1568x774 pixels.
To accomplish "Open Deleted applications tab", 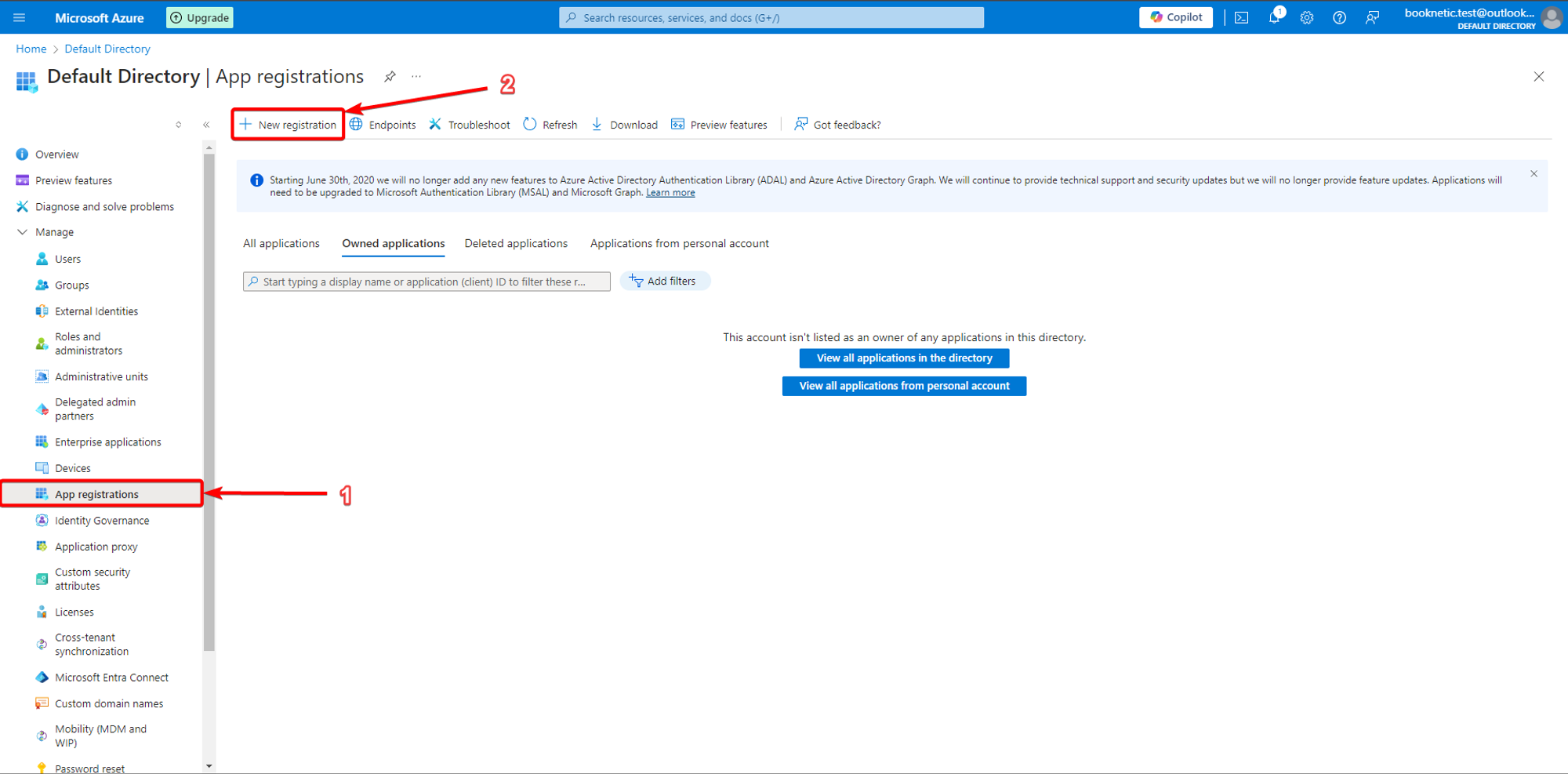I will [516, 244].
